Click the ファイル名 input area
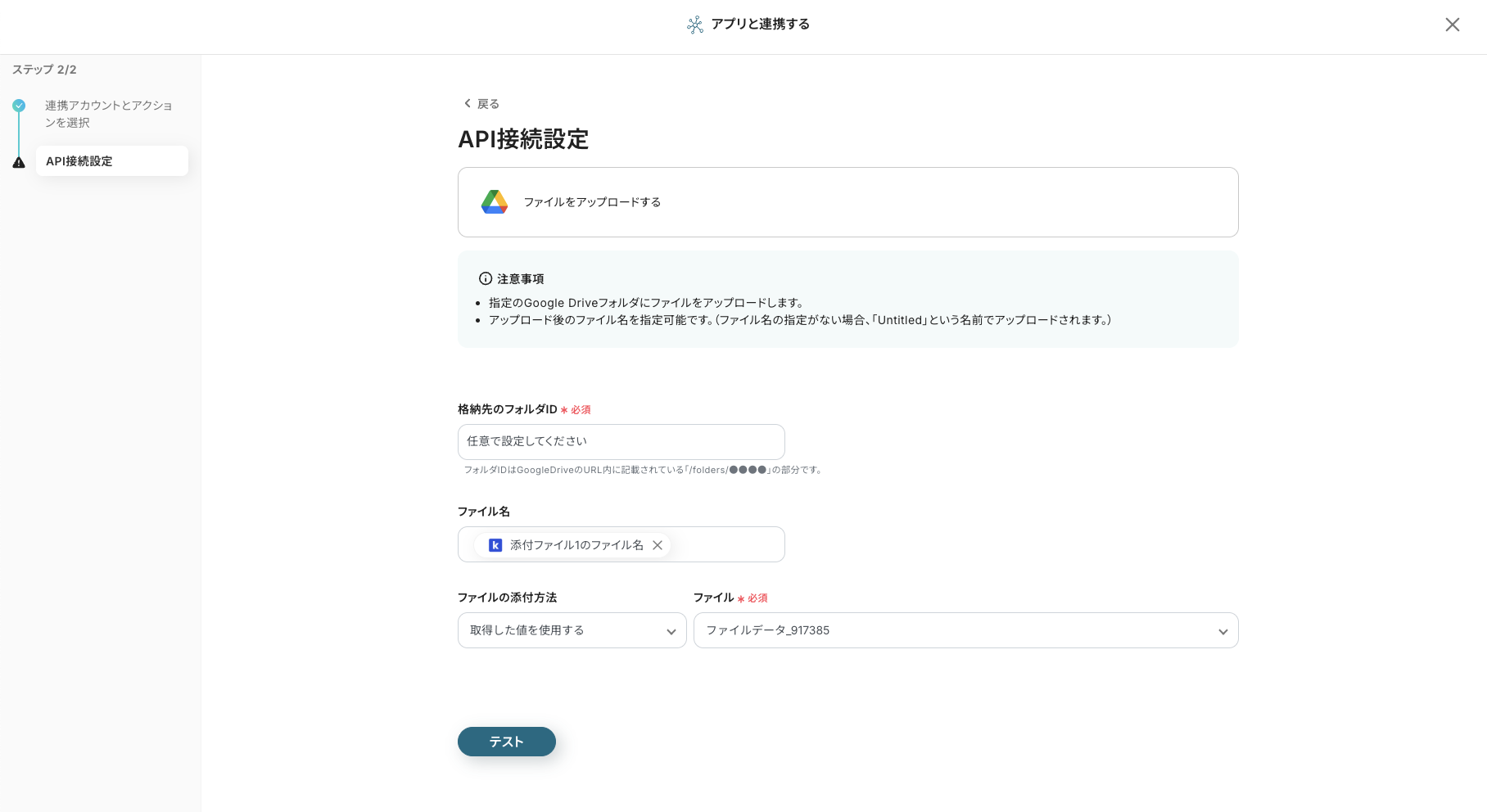Viewport: 1487px width, 812px height. (729, 544)
